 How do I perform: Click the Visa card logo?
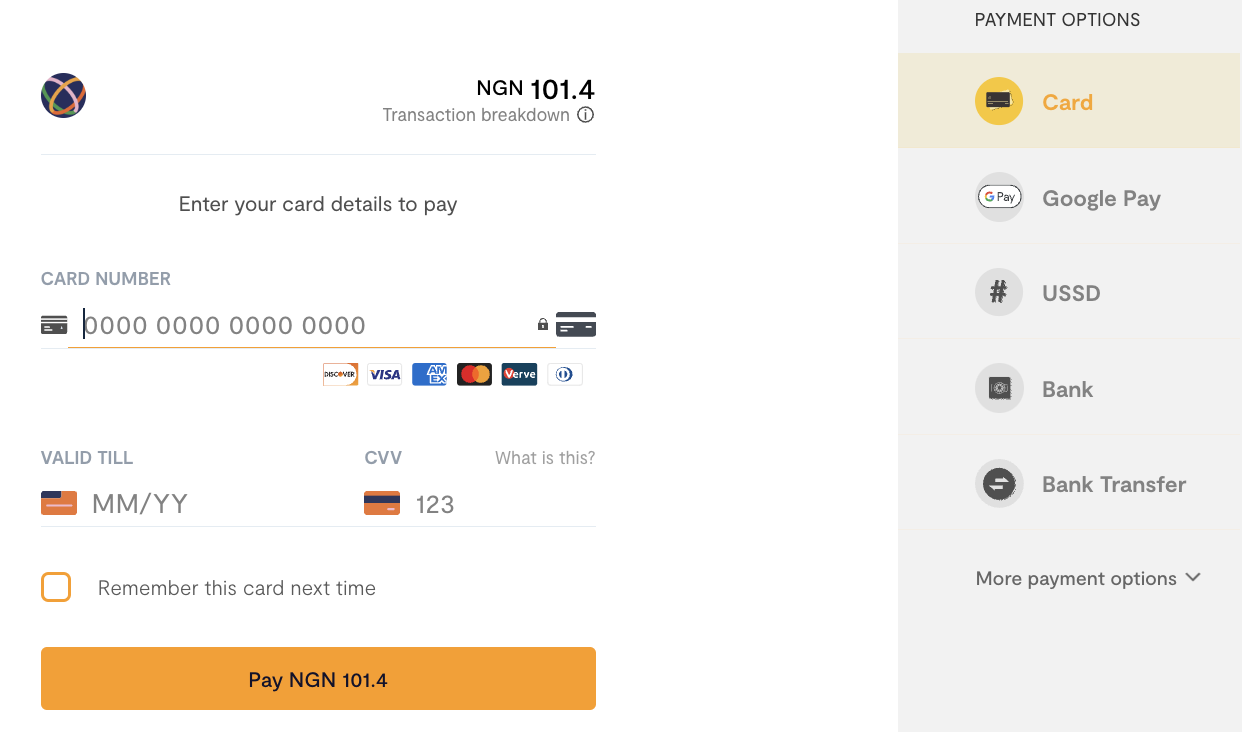click(x=385, y=375)
